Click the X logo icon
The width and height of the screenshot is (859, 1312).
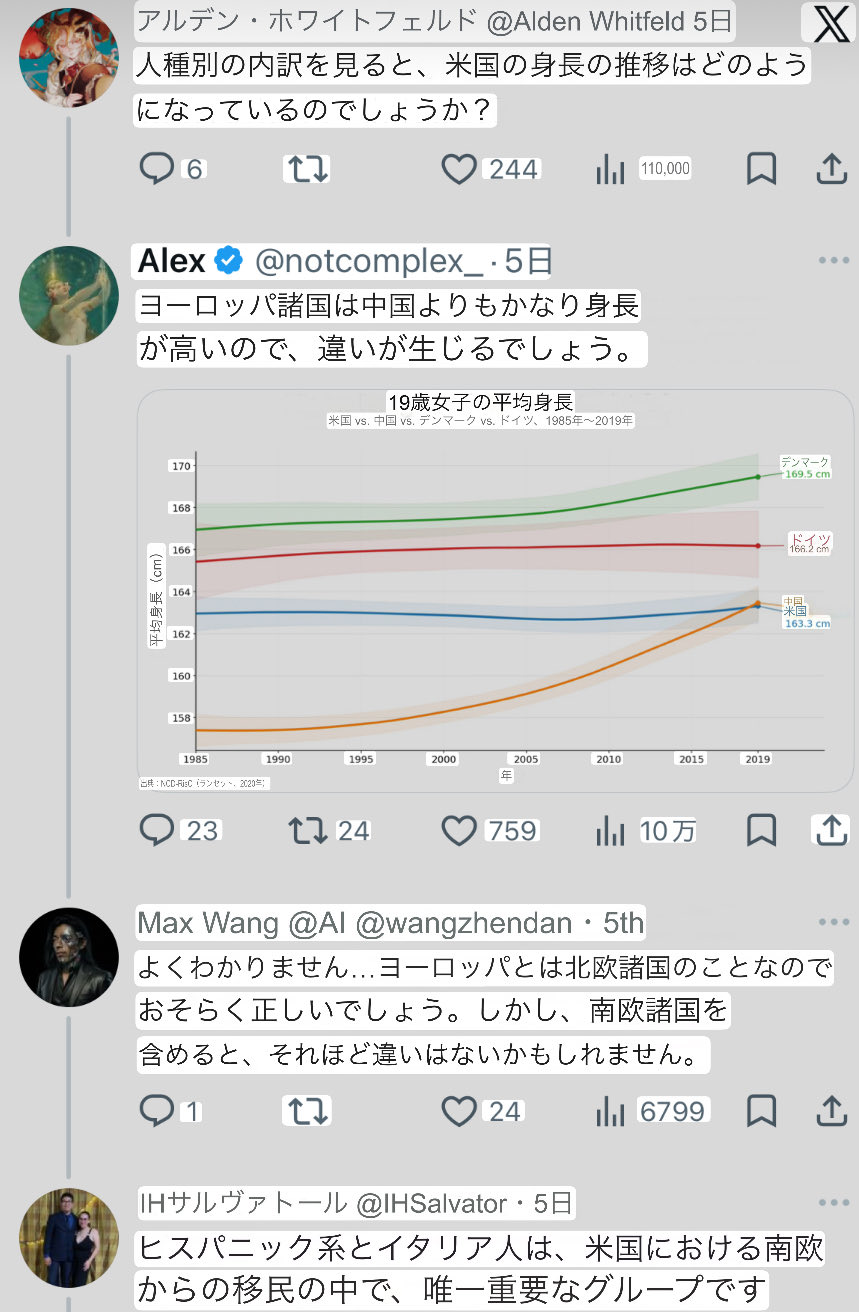830,24
